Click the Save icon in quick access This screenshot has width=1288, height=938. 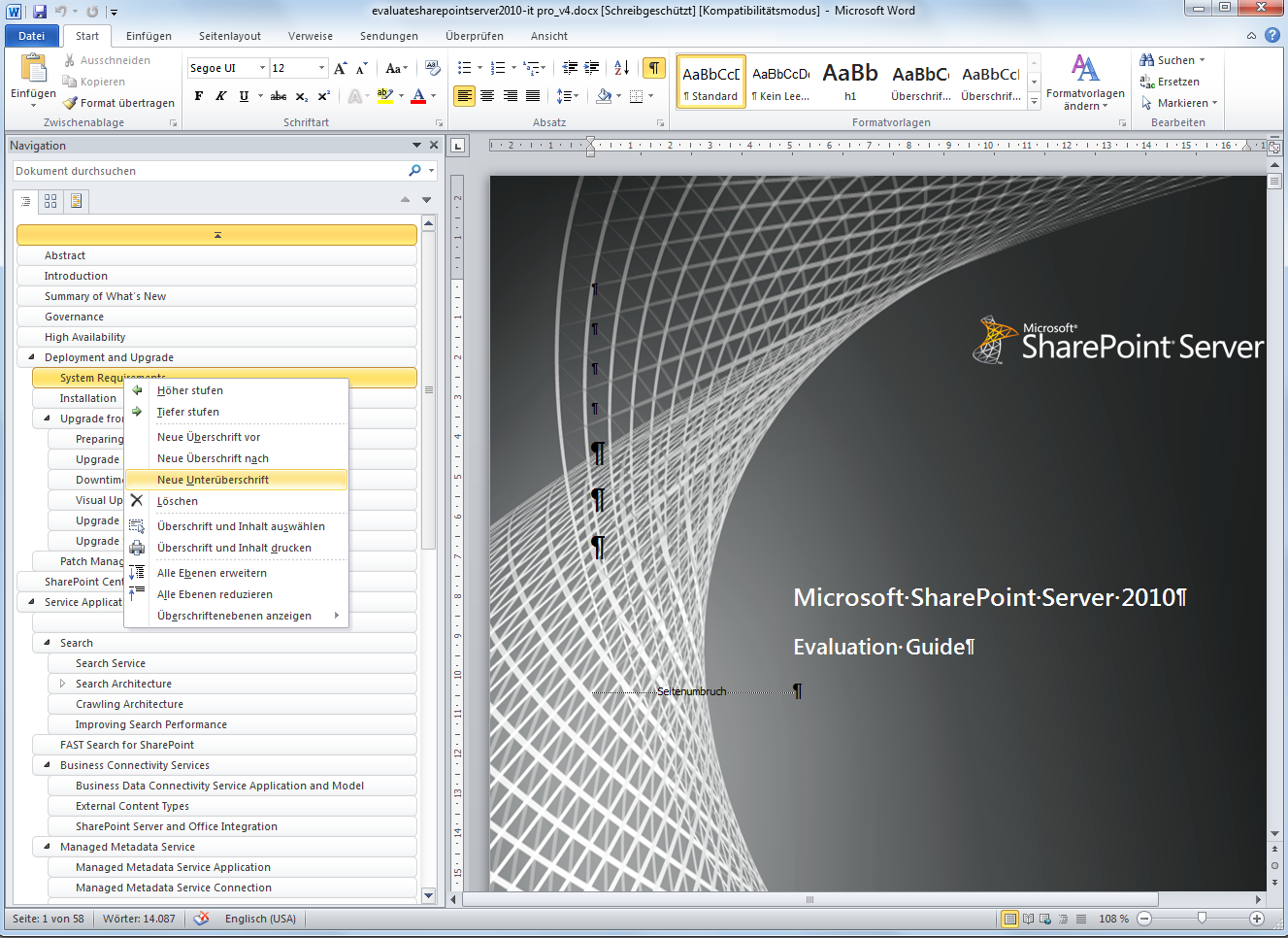[40, 12]
